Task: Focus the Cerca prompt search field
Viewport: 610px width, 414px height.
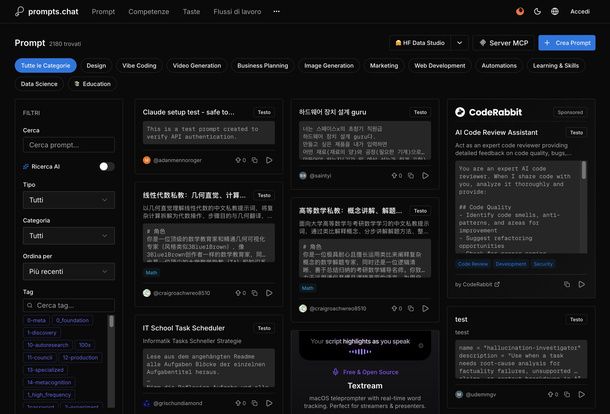Action: 69,145
